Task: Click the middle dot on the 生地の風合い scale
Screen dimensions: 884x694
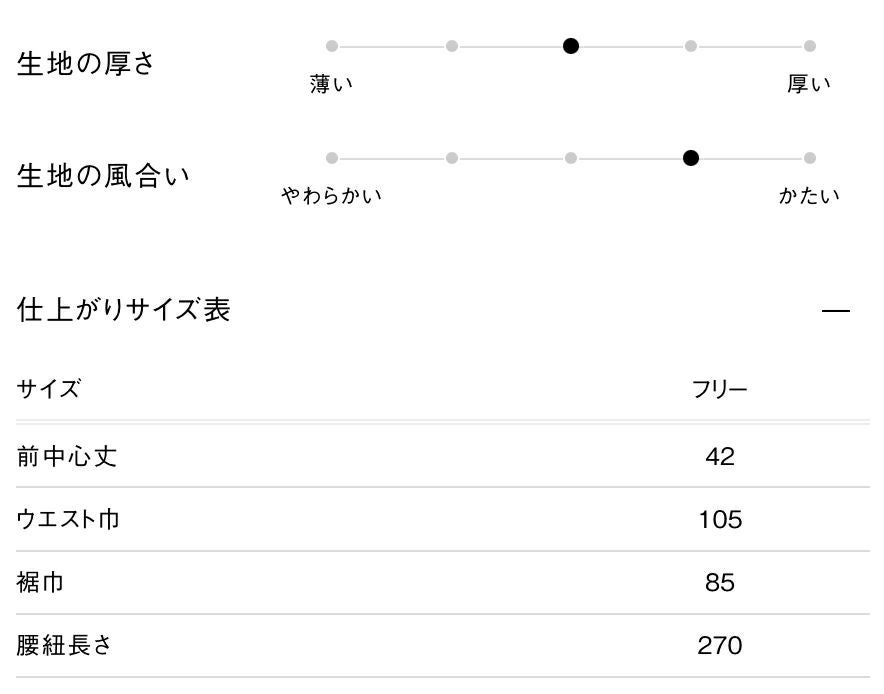Action: [x=571, y=158]
